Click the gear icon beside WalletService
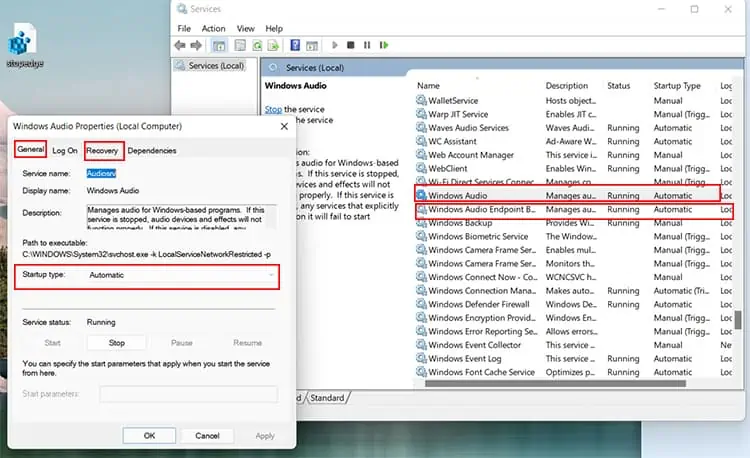Viewport: 750px width, 458px height. pyautogui.click(x=421, y=100)
